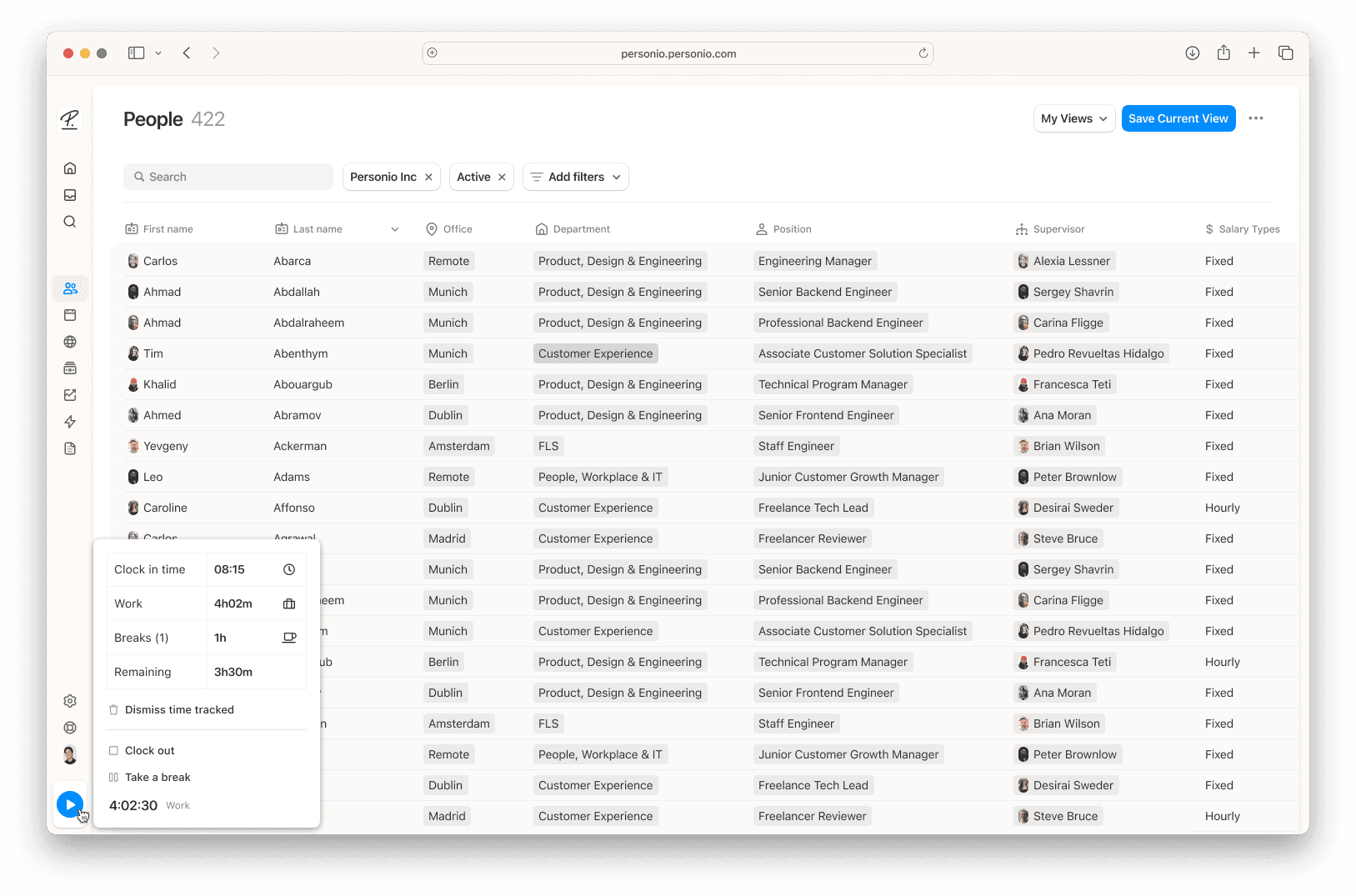The image size is (1356, 896).
Task: Click the Remaining 3h30m value
Action: tap(233, 672)
